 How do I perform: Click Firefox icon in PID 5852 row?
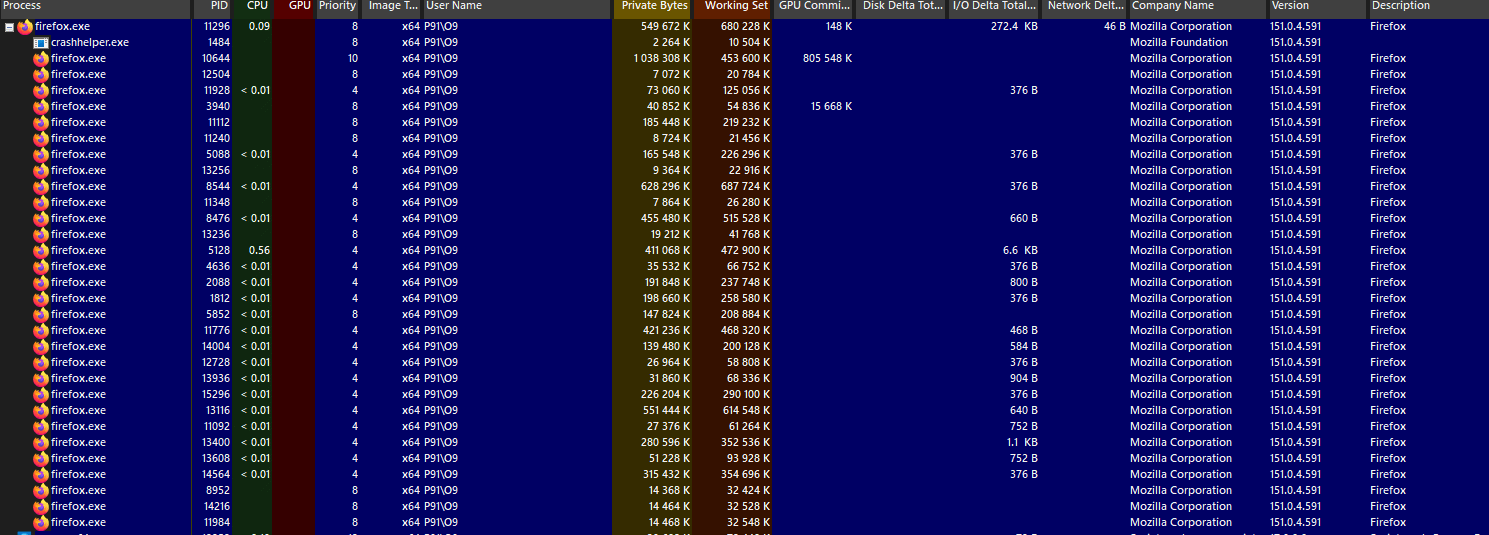(x=41, y=315)
